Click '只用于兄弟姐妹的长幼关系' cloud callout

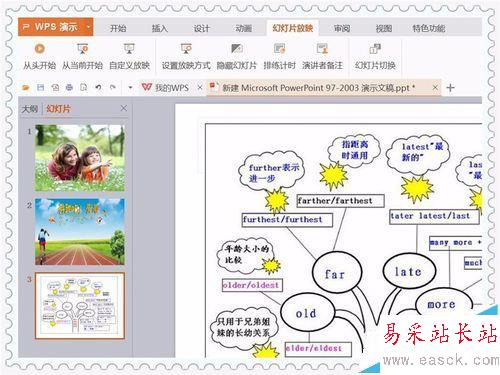coord(244,328)
